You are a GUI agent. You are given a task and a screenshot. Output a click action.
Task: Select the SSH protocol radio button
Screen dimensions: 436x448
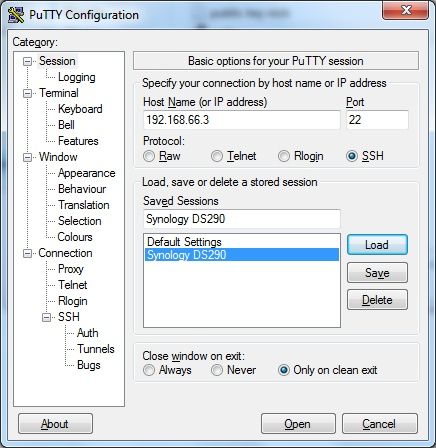coord(352,156)
